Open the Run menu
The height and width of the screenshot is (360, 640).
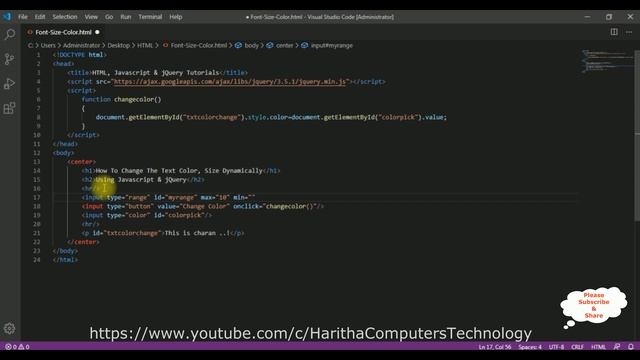[126, 17]
